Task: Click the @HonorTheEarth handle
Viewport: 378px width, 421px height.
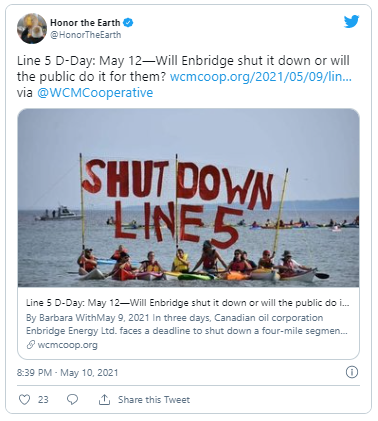Action: (x=86, y=35)
